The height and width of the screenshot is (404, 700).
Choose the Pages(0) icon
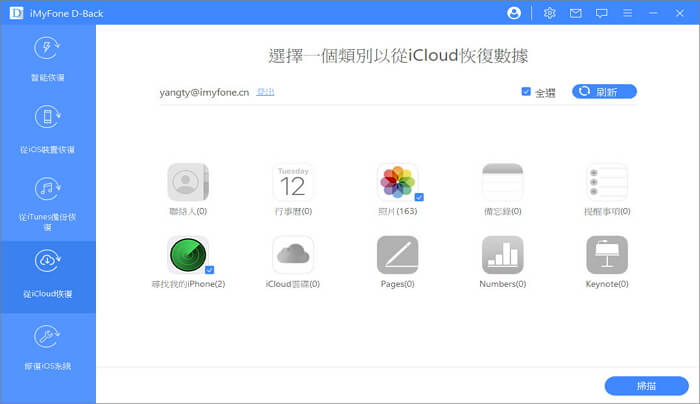[x=397, y=254]
